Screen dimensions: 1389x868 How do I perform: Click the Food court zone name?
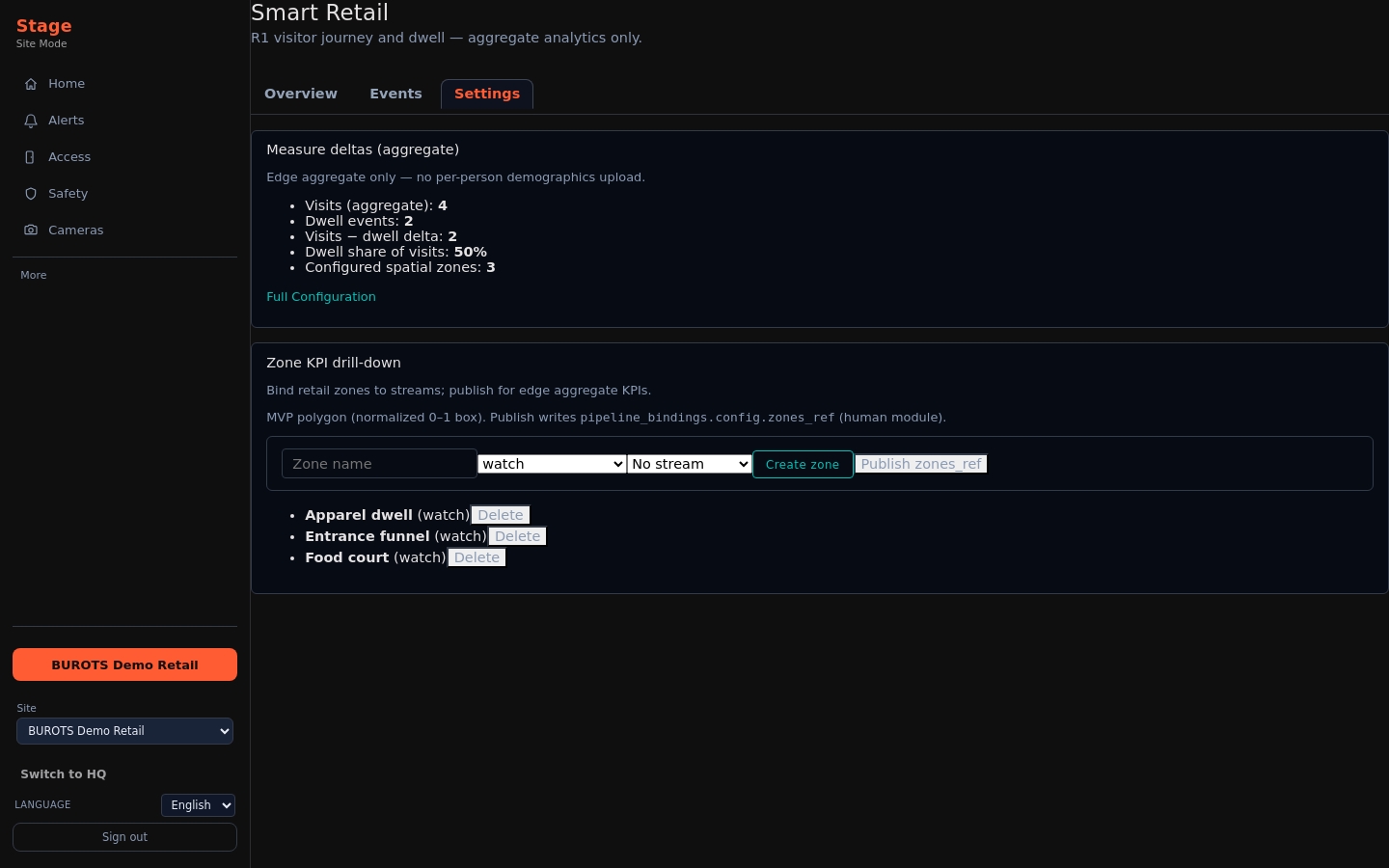(347, 557)
